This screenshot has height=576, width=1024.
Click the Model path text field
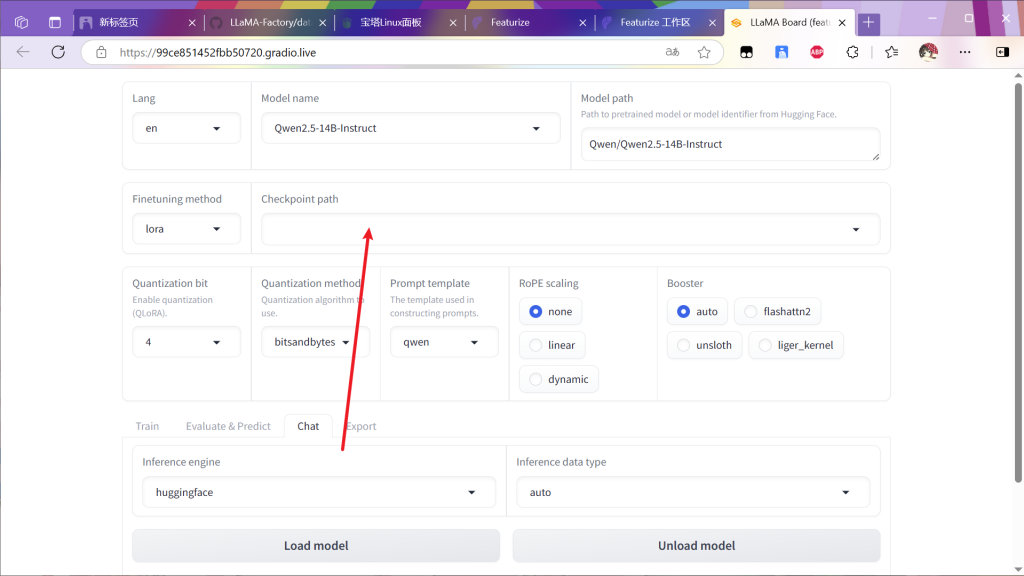[730, 144]
